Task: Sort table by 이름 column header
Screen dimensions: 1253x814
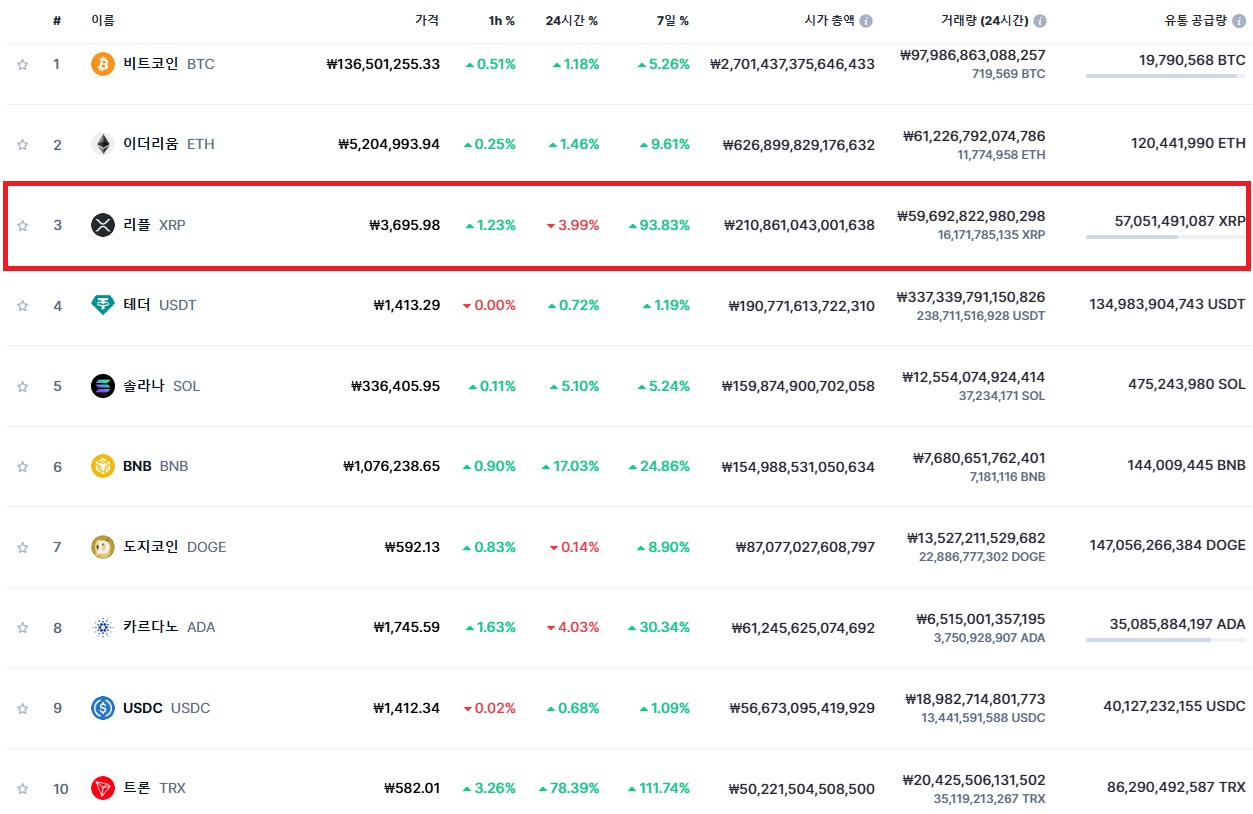Action: [102, 20]
